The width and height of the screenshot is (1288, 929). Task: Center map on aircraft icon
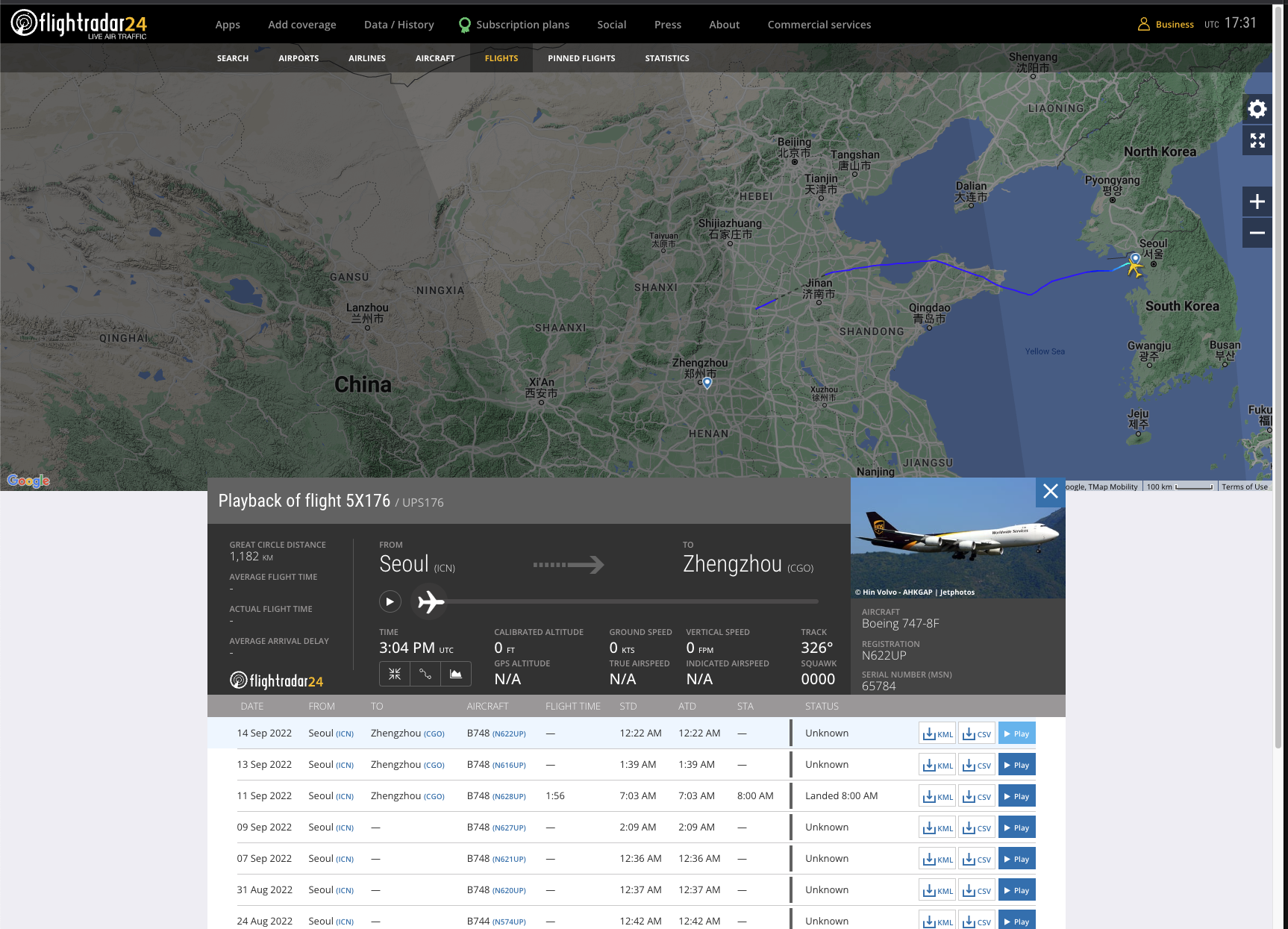point(395,674)
